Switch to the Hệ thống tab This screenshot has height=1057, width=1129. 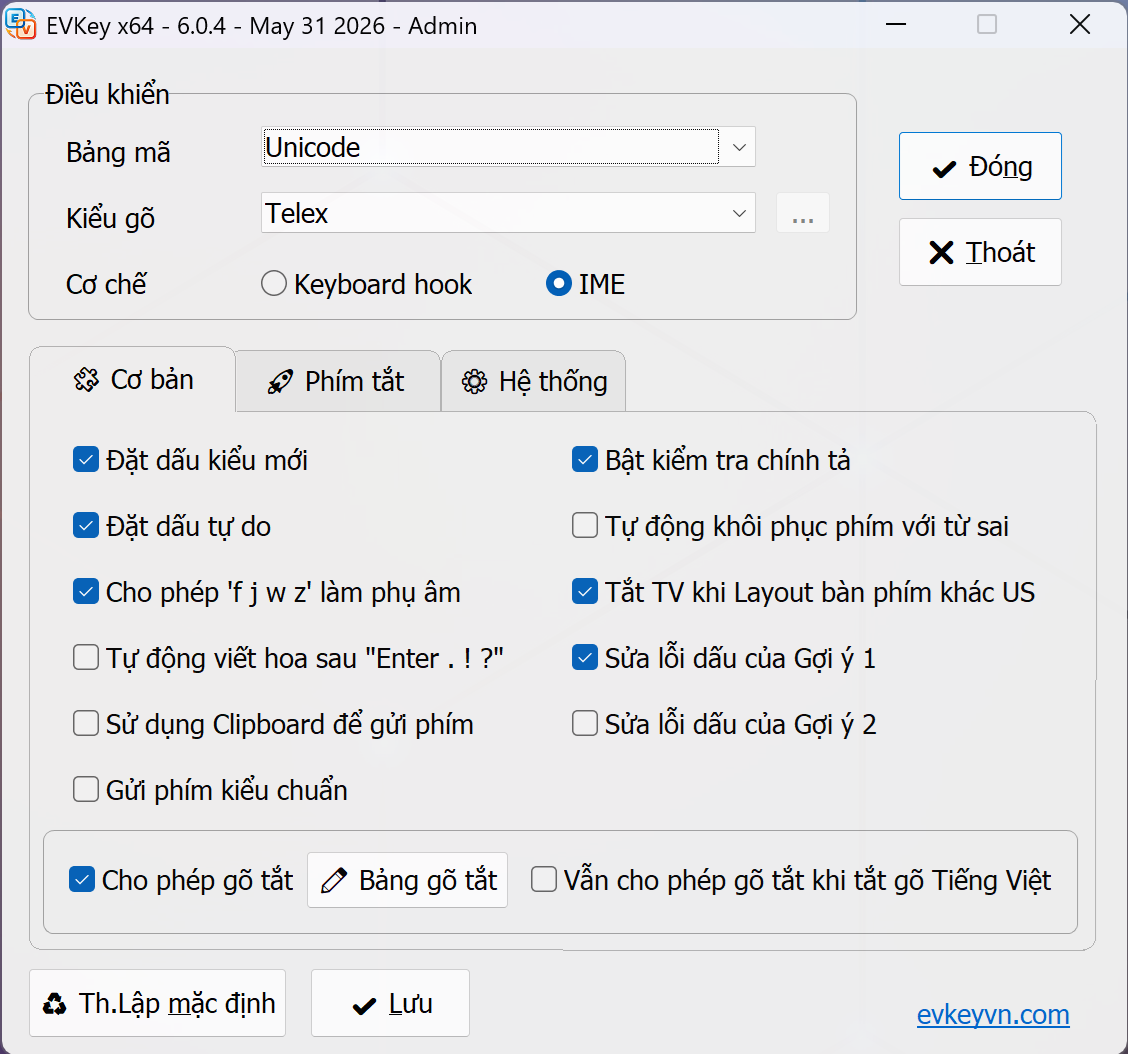[x=534, y=382]
